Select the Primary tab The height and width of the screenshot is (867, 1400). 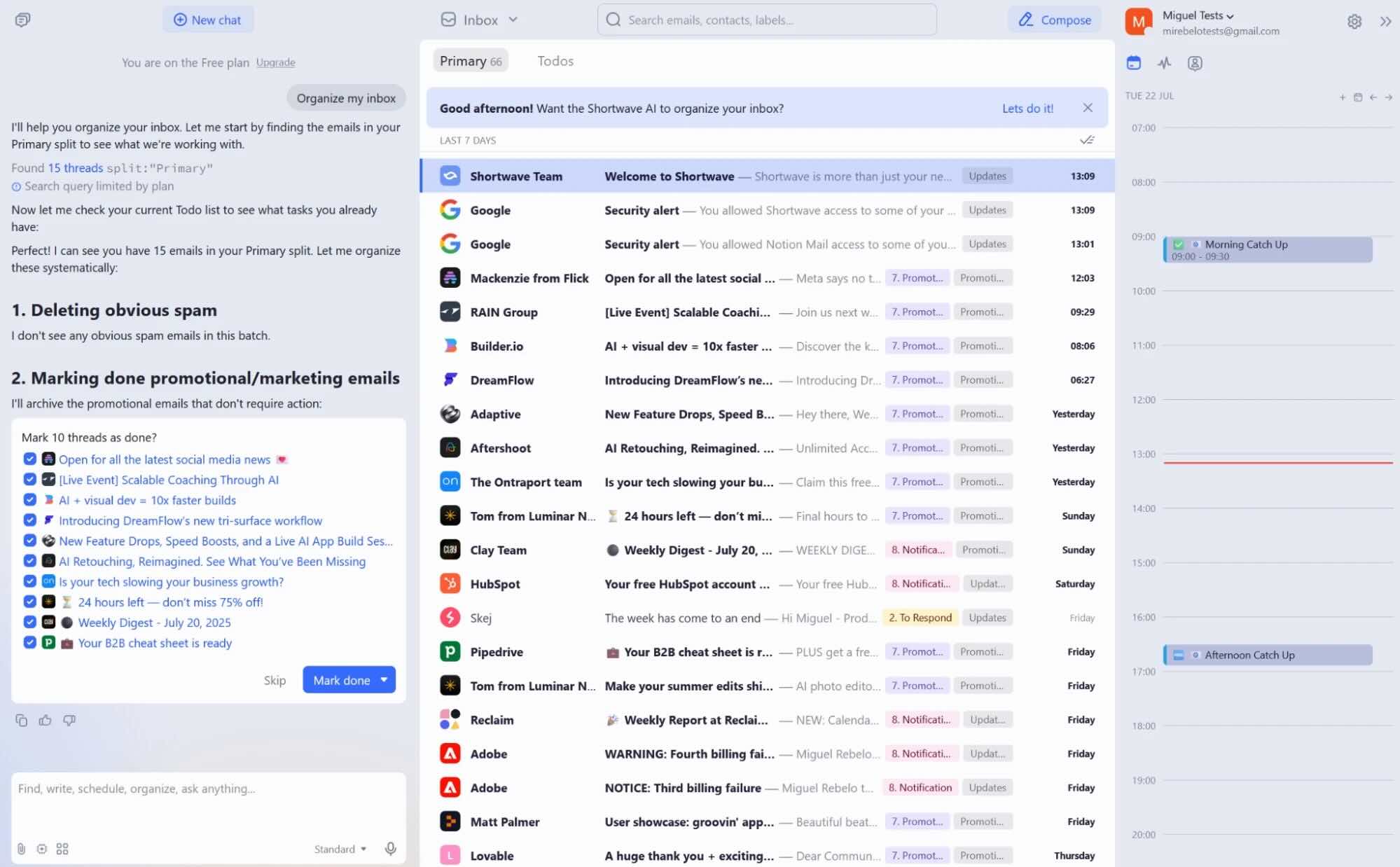pos(470,60)
